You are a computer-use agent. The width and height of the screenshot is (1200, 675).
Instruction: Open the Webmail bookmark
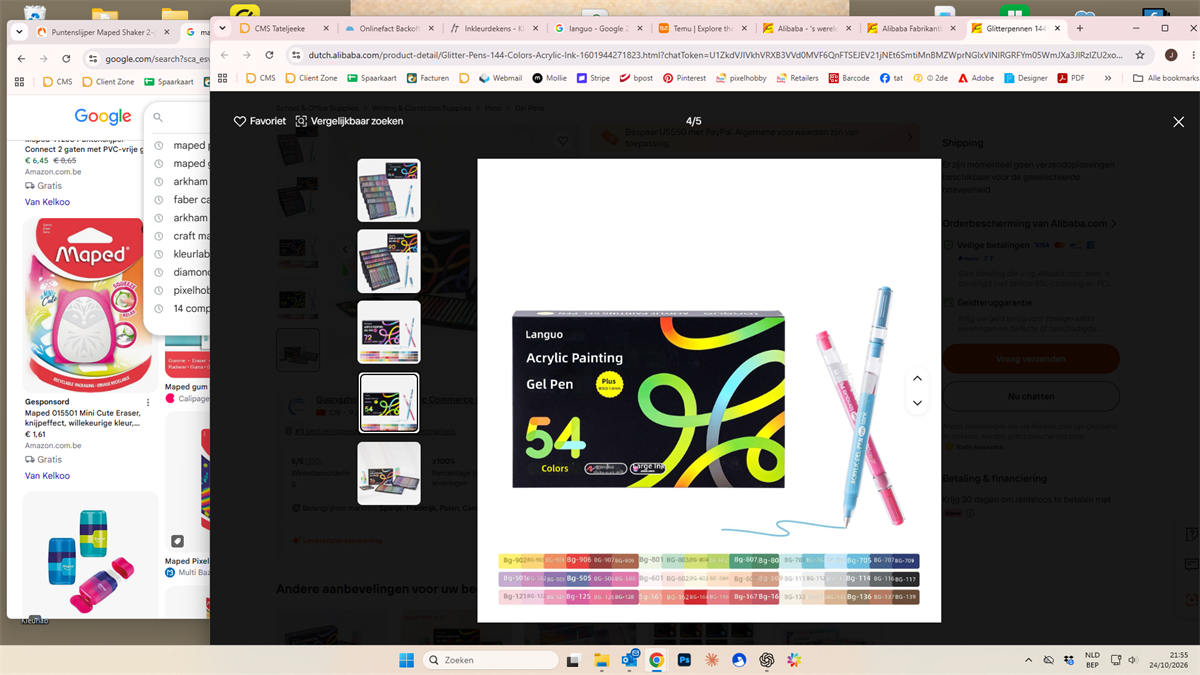point(500,78)
